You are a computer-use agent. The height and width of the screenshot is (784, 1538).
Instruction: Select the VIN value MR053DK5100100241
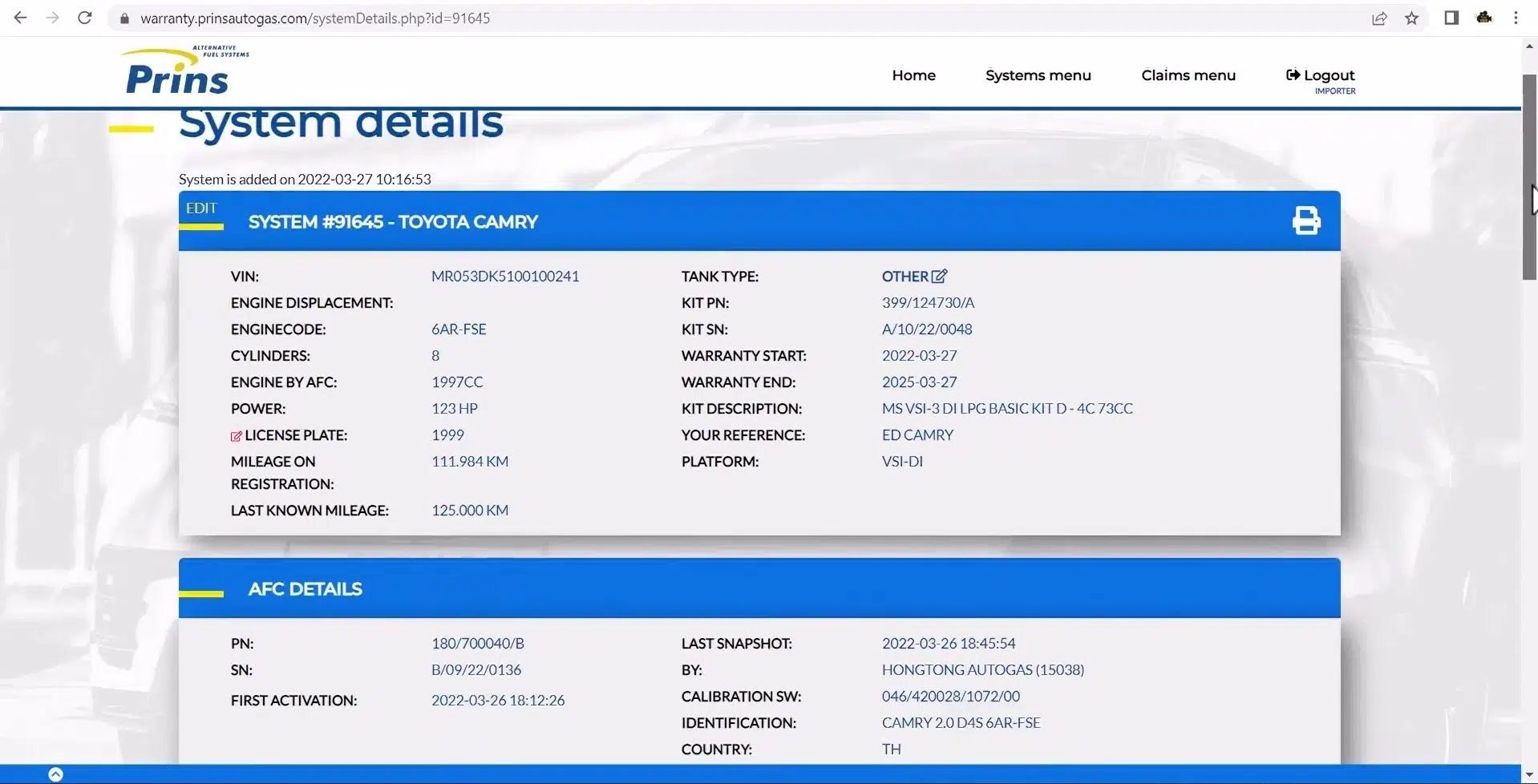pos(505,276)
